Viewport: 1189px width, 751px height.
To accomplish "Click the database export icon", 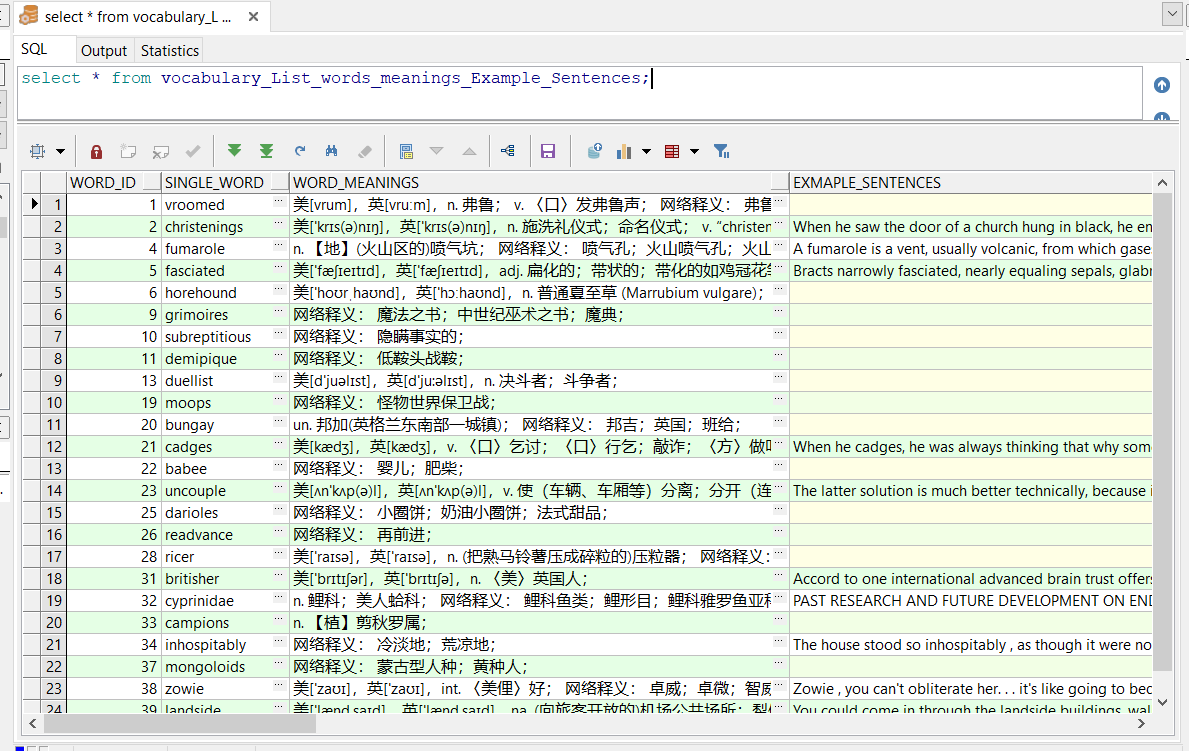I will 594,151.
